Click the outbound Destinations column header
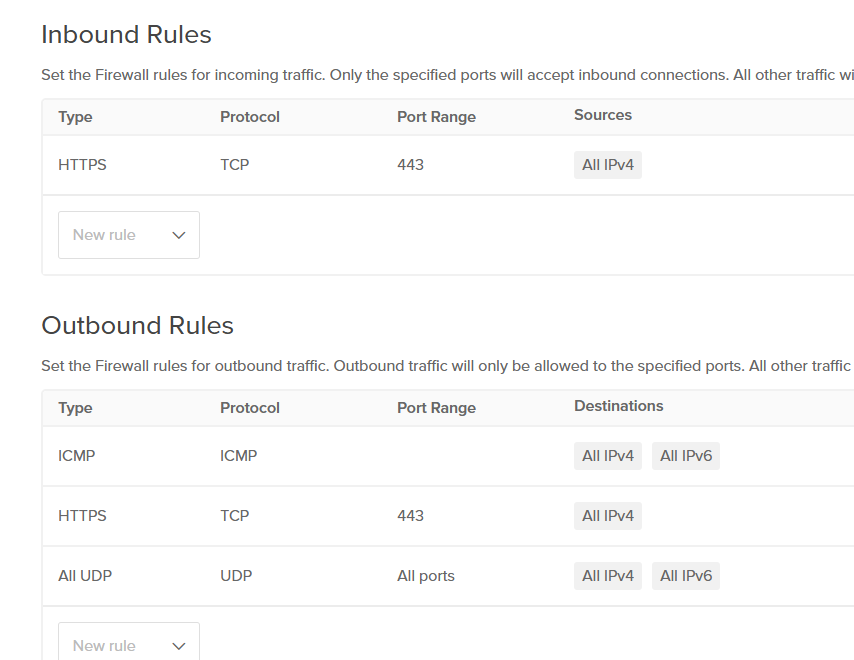The width and height of the screenshot is (854, 660). tap(619, 406)
